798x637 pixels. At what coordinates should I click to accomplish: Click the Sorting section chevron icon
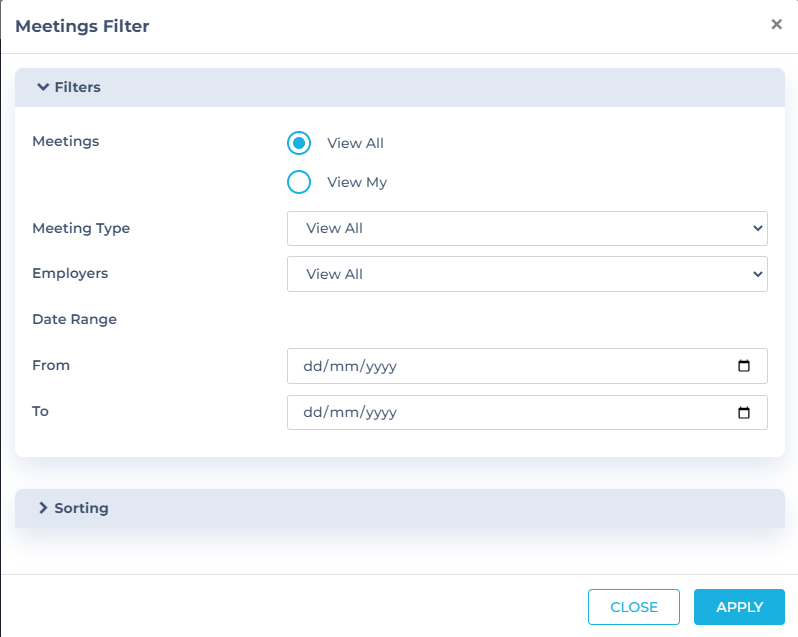(x=43, y=508)
